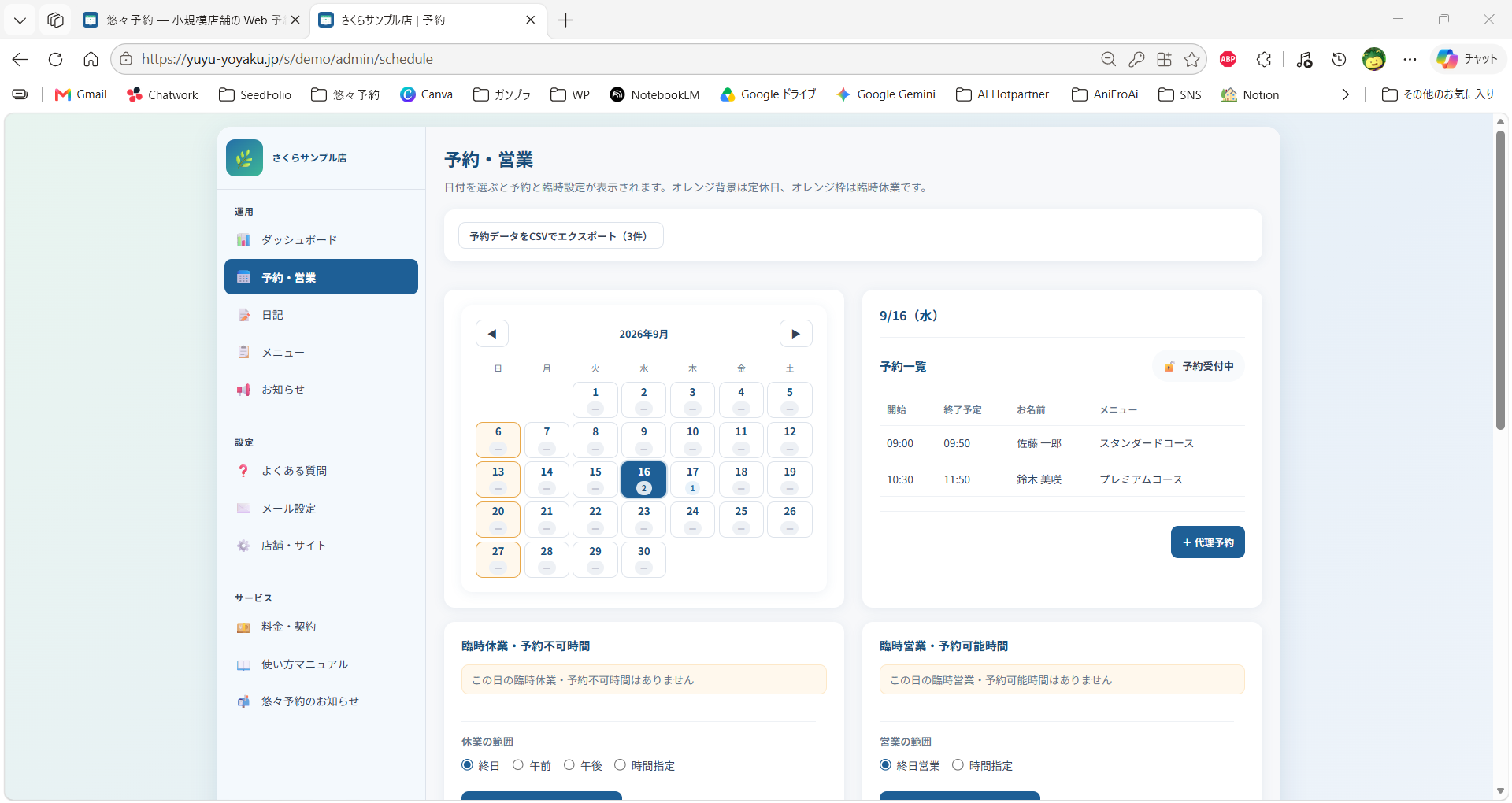Open the 佐藤 一郎 reservation row
This screenshot has width=1512, height=803.
click(1062, 444)
